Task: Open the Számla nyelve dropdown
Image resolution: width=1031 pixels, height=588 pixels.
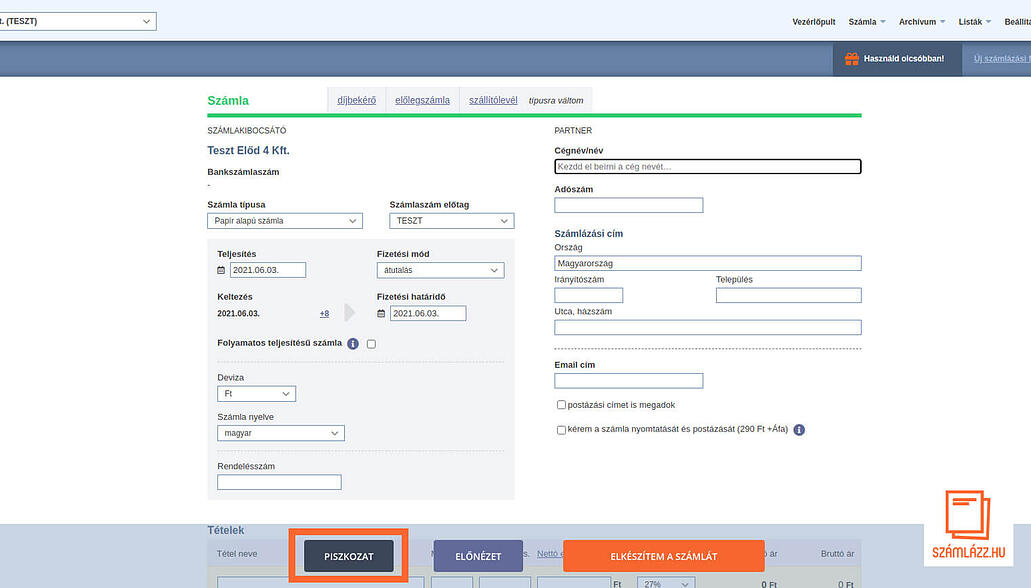Action: click(x=280, y=433)
